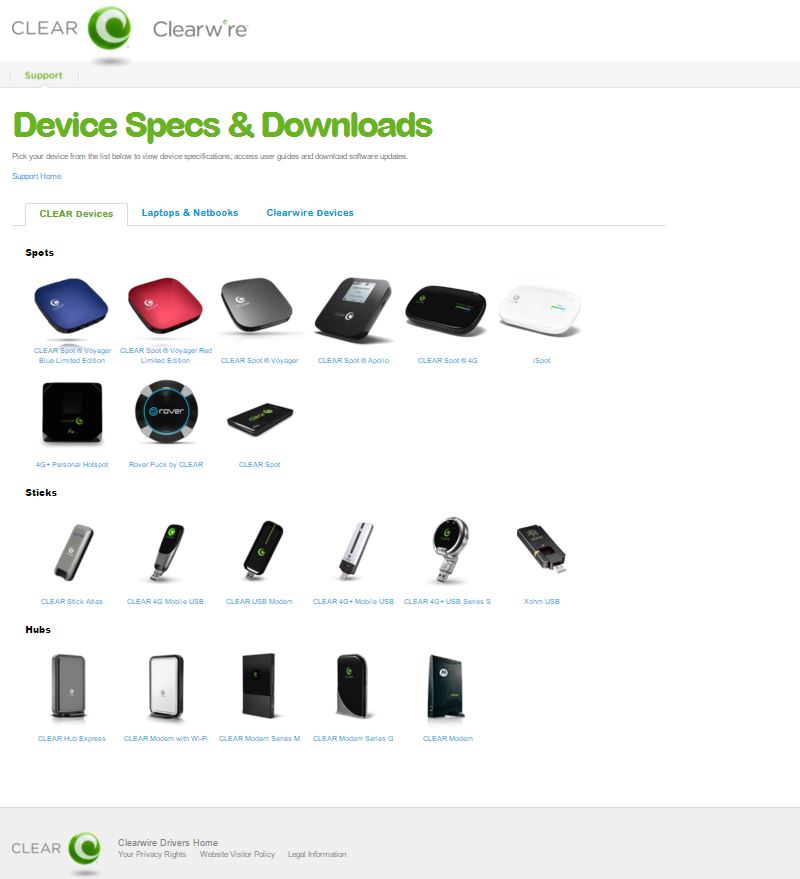Open the blue CLEAR Spot Voyager image
Viewport: 800px width, 879px height.
(x=71, y=306)
